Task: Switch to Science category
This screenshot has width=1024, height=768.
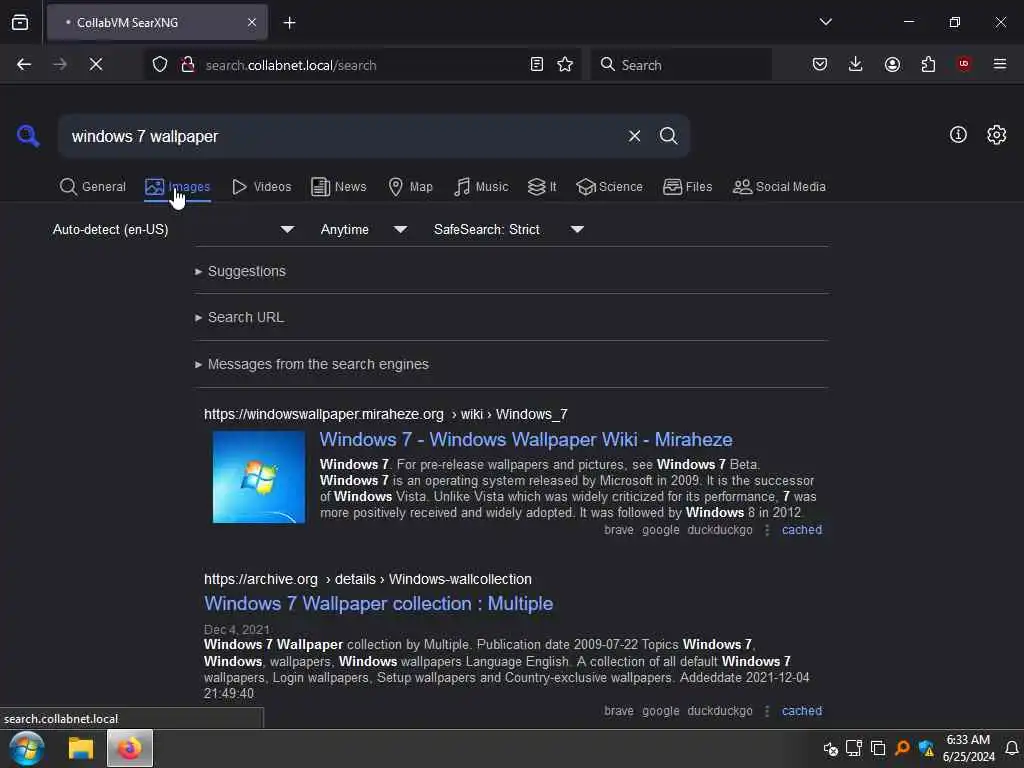Action: click(609, 187)
